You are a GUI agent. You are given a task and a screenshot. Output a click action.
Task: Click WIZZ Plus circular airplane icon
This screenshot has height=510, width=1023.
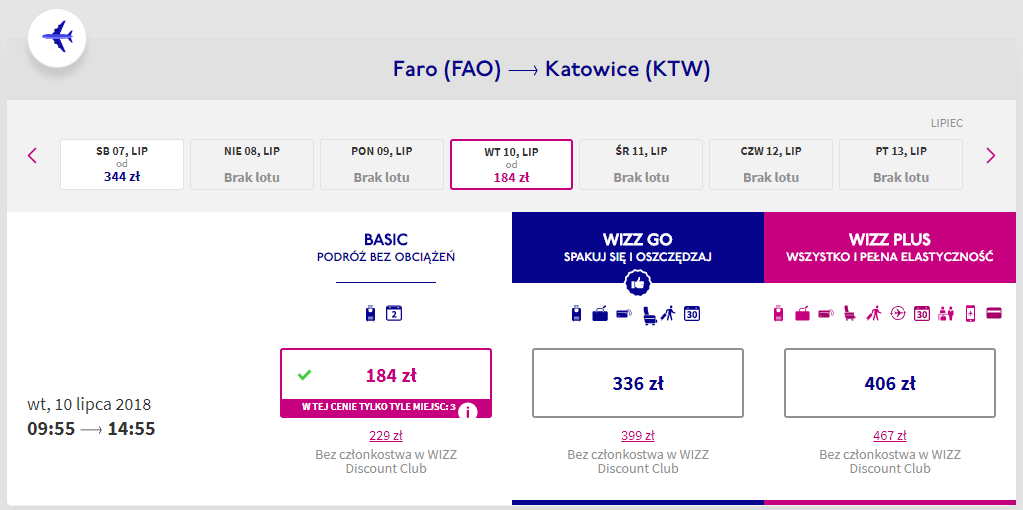click(898, 314)
